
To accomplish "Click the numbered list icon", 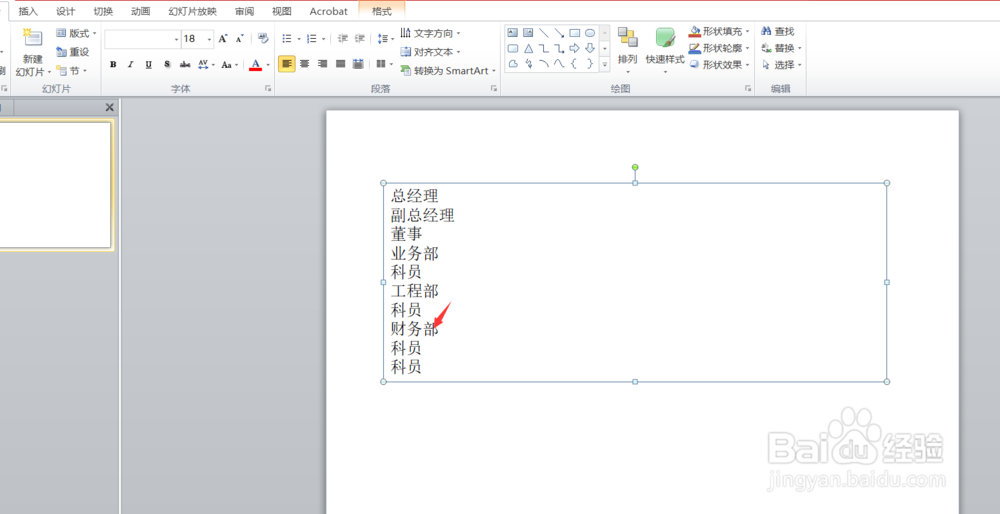I will tap(312, 39).
